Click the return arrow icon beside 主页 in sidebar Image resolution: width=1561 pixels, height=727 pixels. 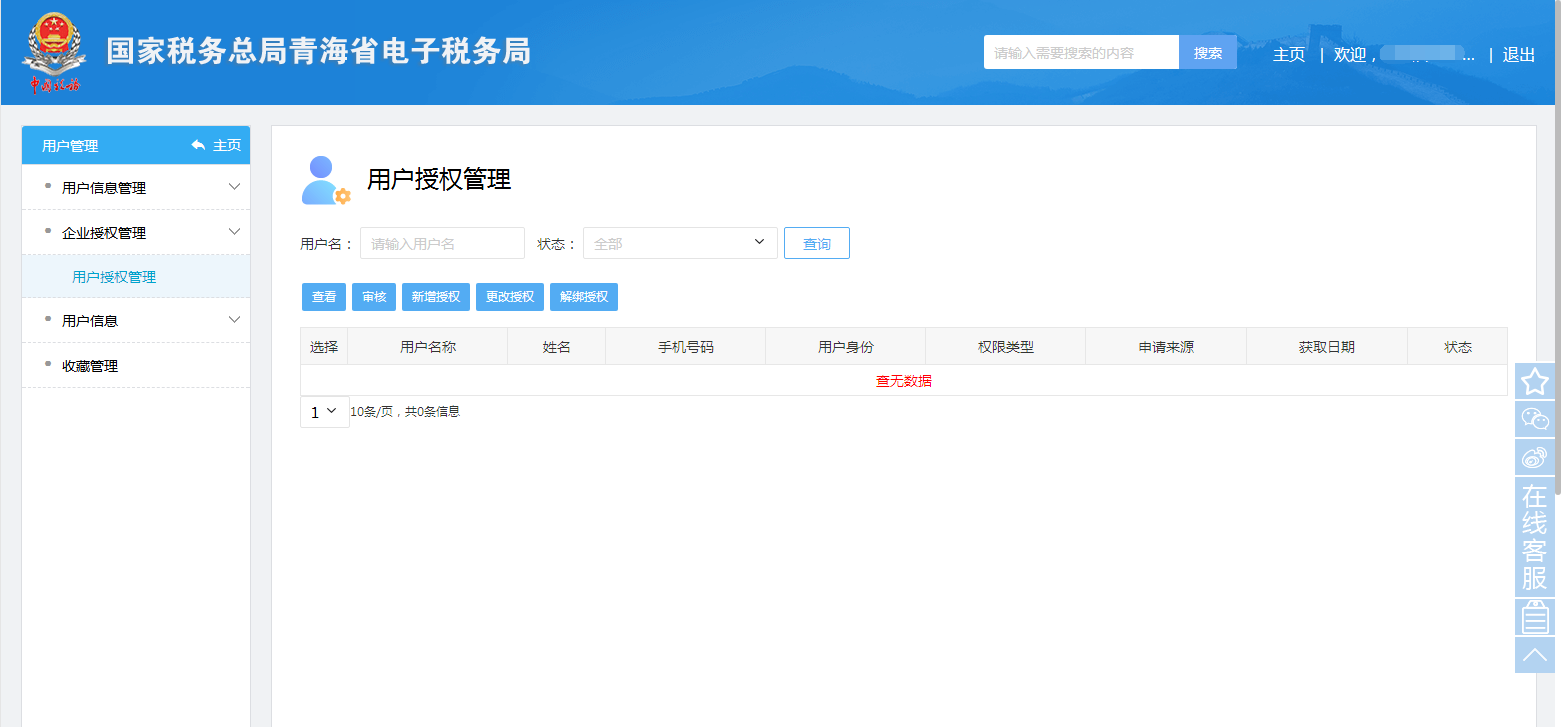click(198, 145)
